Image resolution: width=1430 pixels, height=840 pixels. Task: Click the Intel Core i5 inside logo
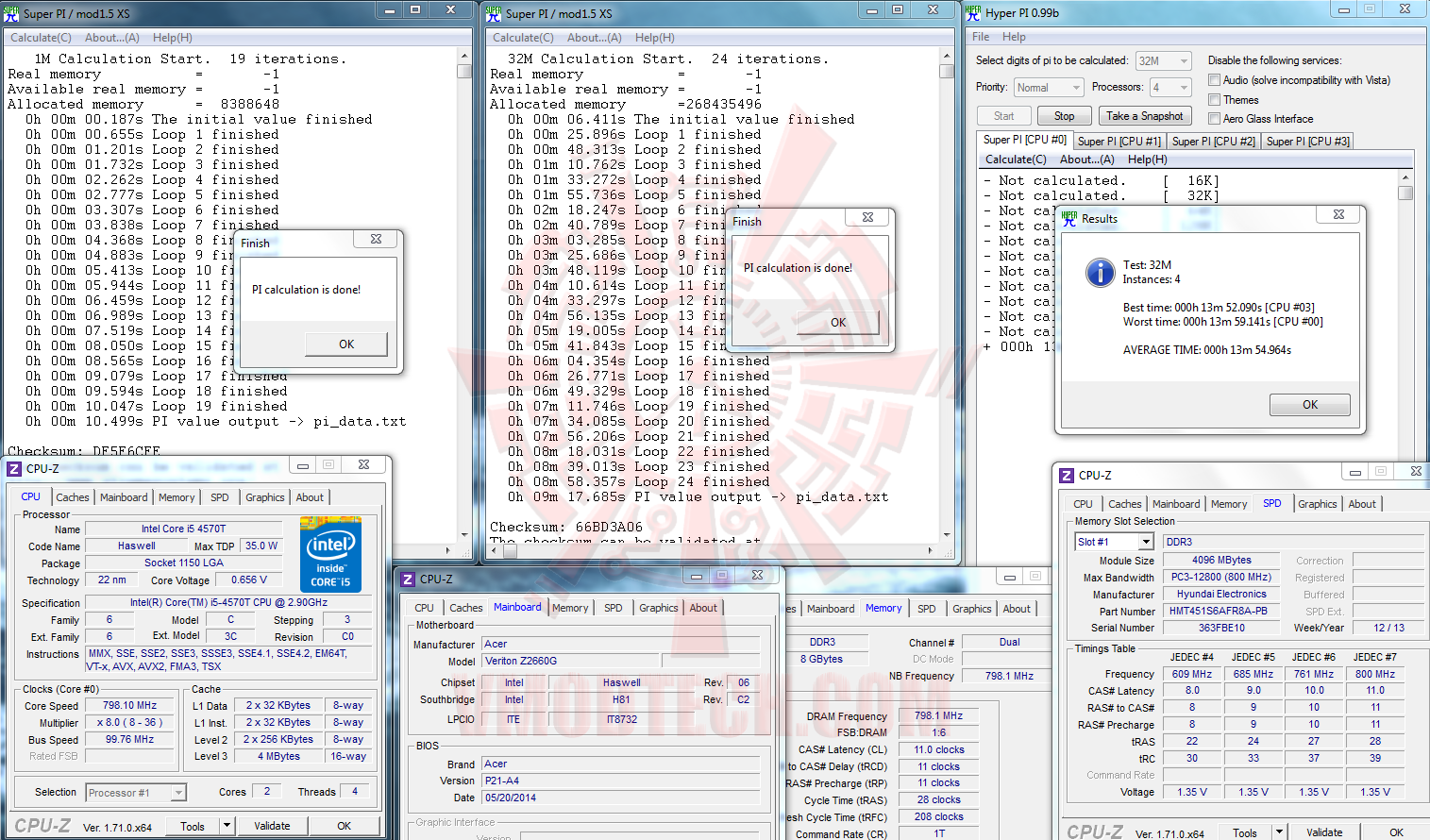click(x=330, y=554)
